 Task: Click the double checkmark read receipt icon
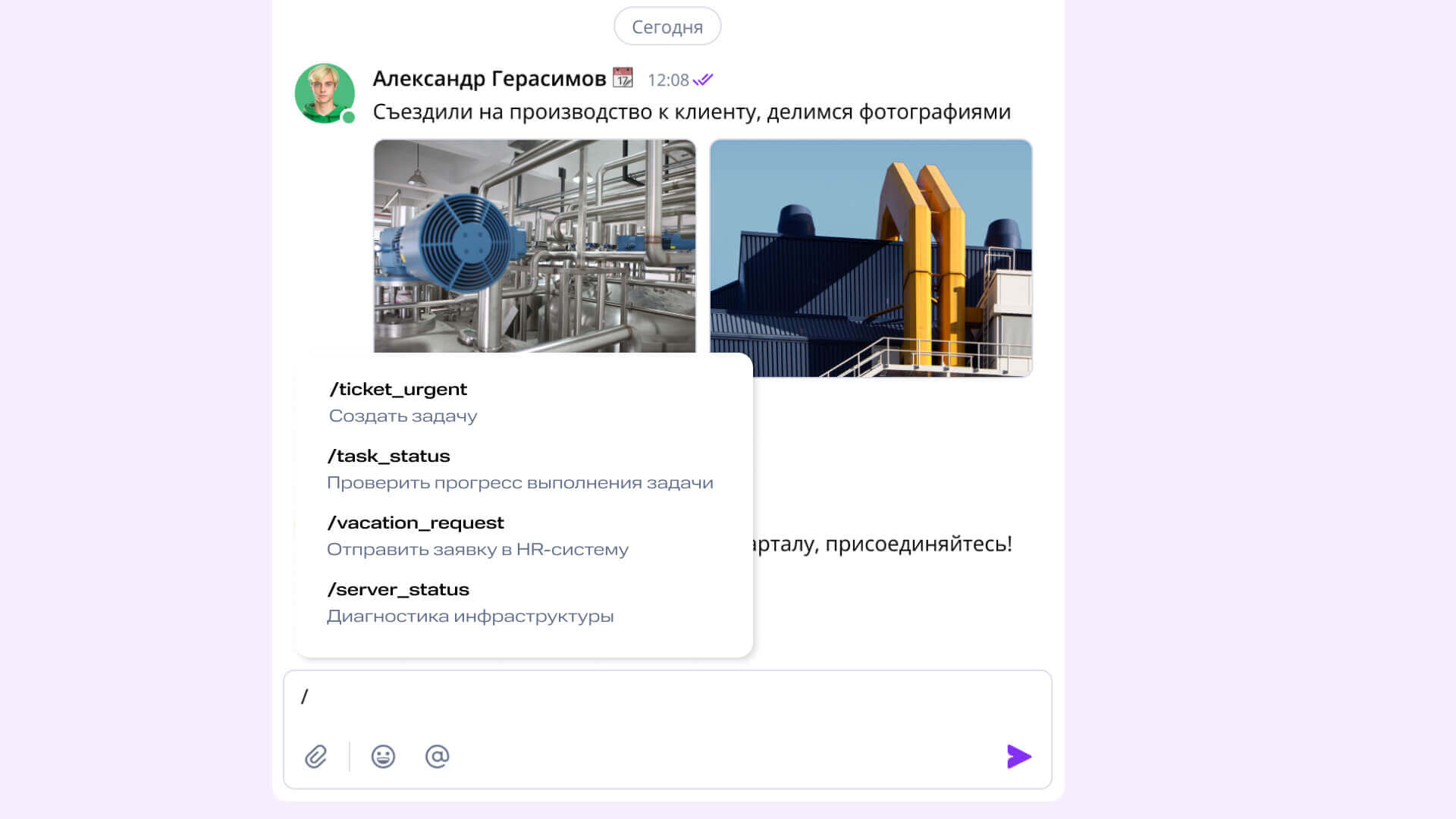703,80
